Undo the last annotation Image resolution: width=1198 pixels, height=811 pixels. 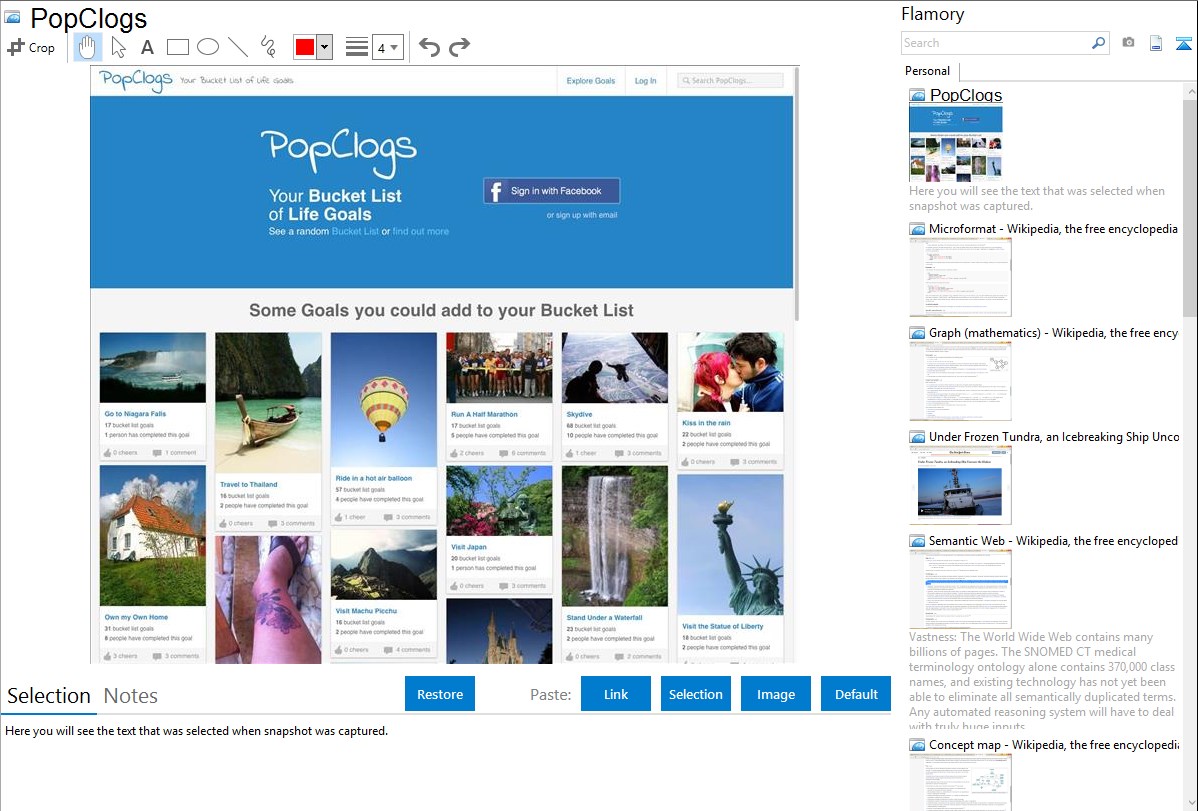pyautogui.click(x=429, y=47)
